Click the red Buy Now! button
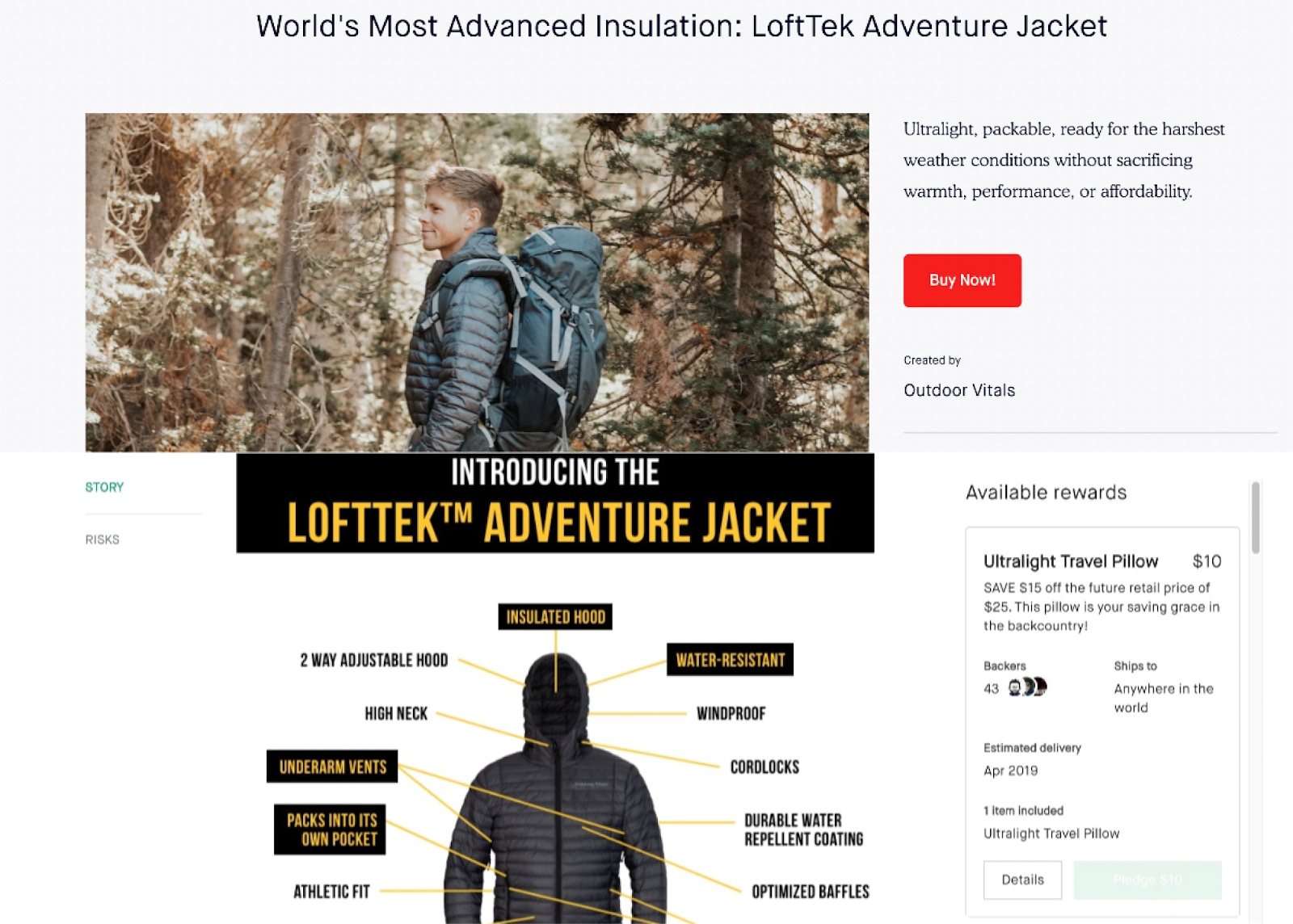 click(962, 280)
